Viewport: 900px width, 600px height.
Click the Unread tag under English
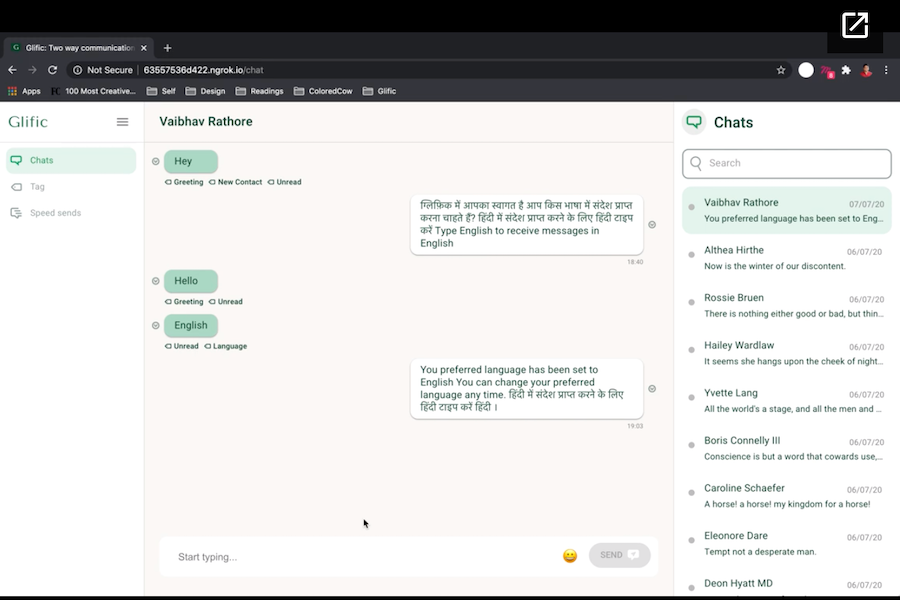pyautogui.click(x=181, y=346)
